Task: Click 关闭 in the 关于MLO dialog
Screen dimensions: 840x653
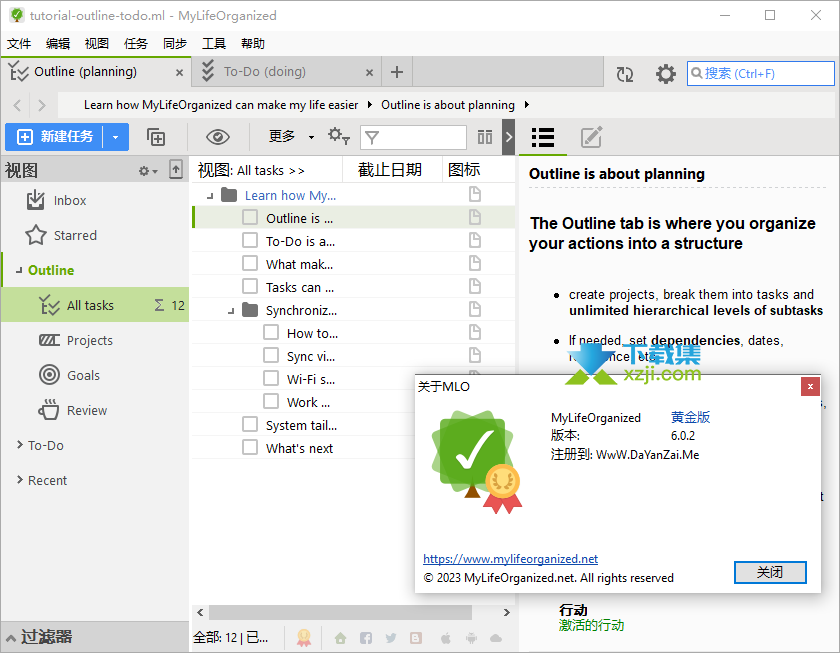Action: (x=770, y=572)
